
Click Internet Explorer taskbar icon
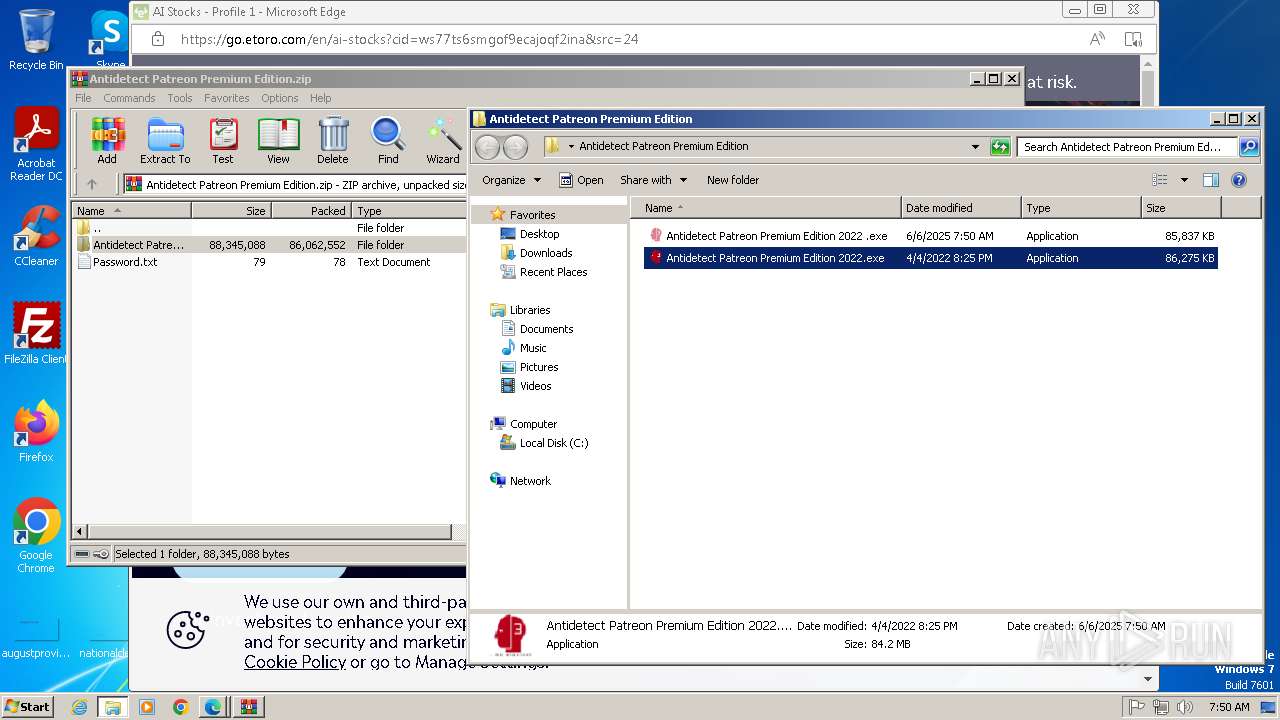(80, 707)
